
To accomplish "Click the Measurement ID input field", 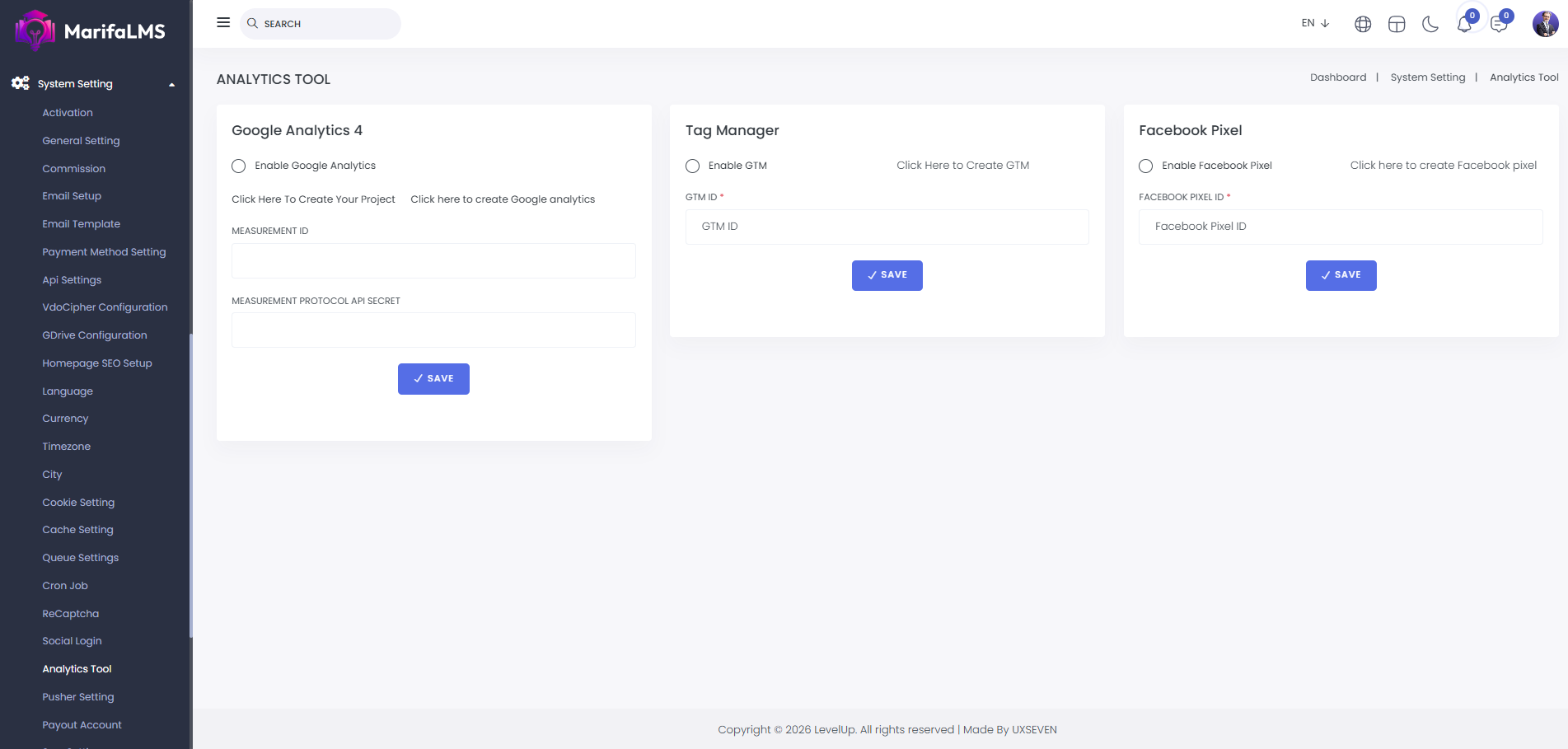I will click(x=433, y=260).
